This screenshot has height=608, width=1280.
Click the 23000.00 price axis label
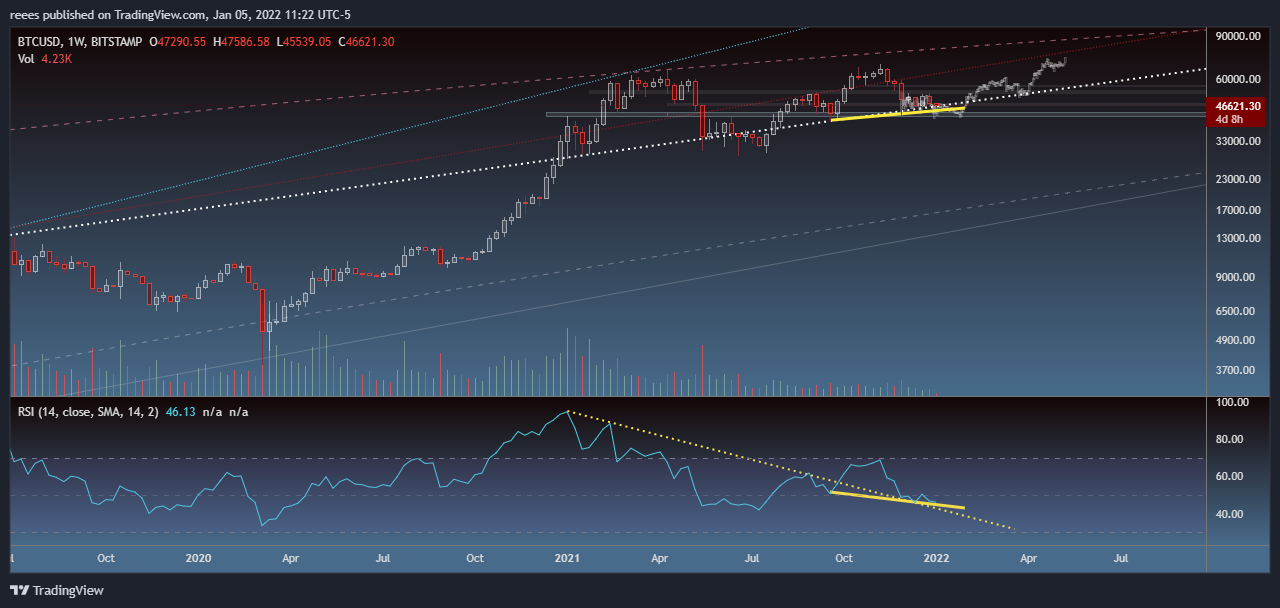coord(1236,180)
